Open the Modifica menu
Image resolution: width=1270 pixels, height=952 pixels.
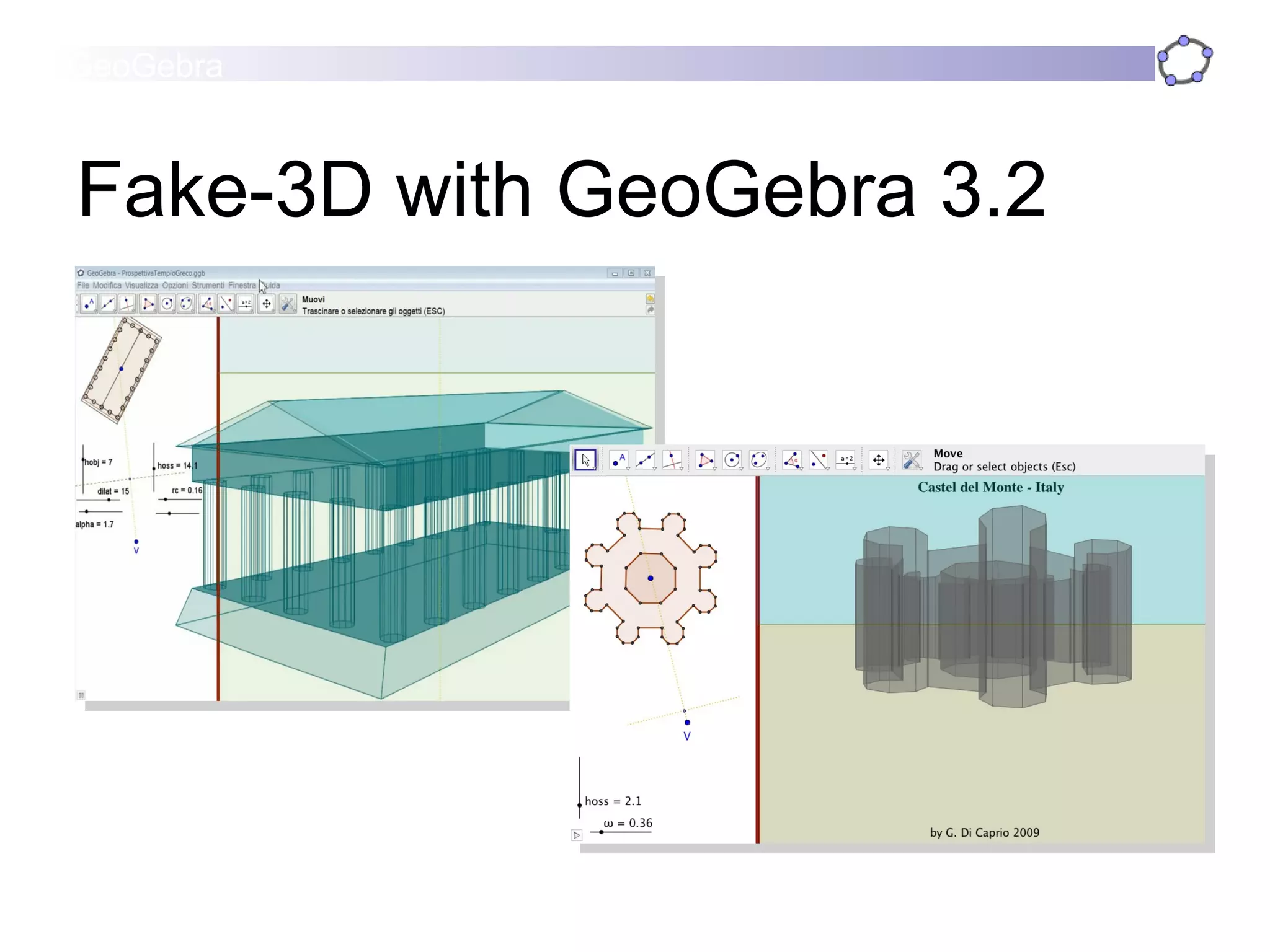(107, 285)
